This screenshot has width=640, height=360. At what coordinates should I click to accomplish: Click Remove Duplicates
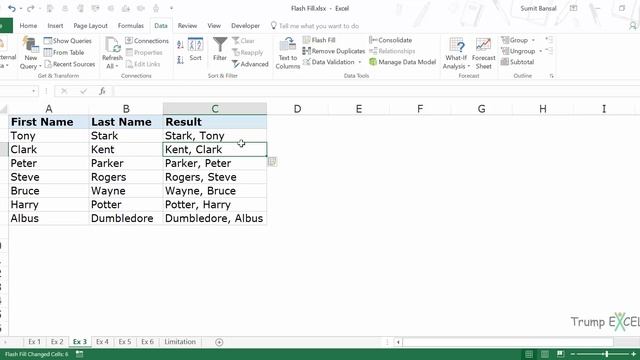(x=334, y=51)
